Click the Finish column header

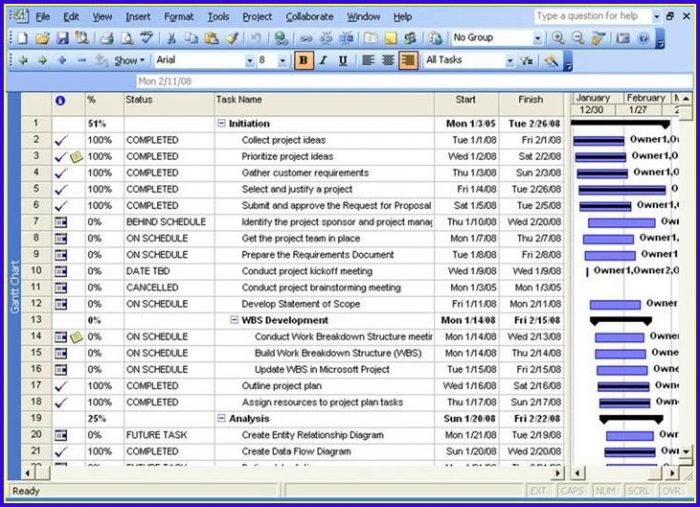pos(531,104)
